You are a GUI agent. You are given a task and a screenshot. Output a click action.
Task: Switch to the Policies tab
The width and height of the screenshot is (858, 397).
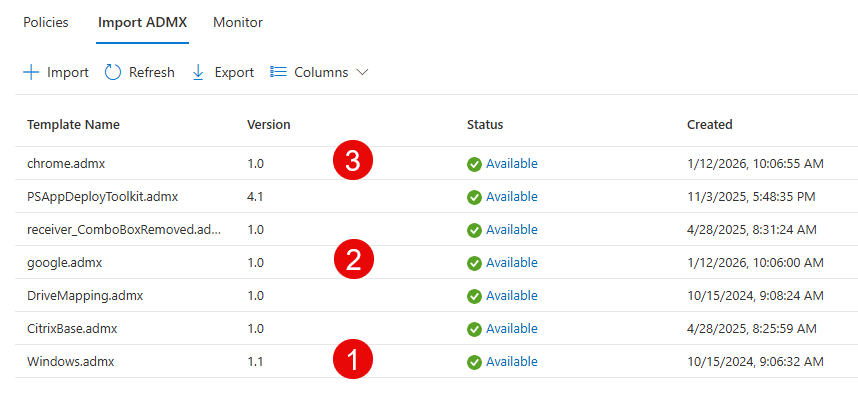[46, 22]
